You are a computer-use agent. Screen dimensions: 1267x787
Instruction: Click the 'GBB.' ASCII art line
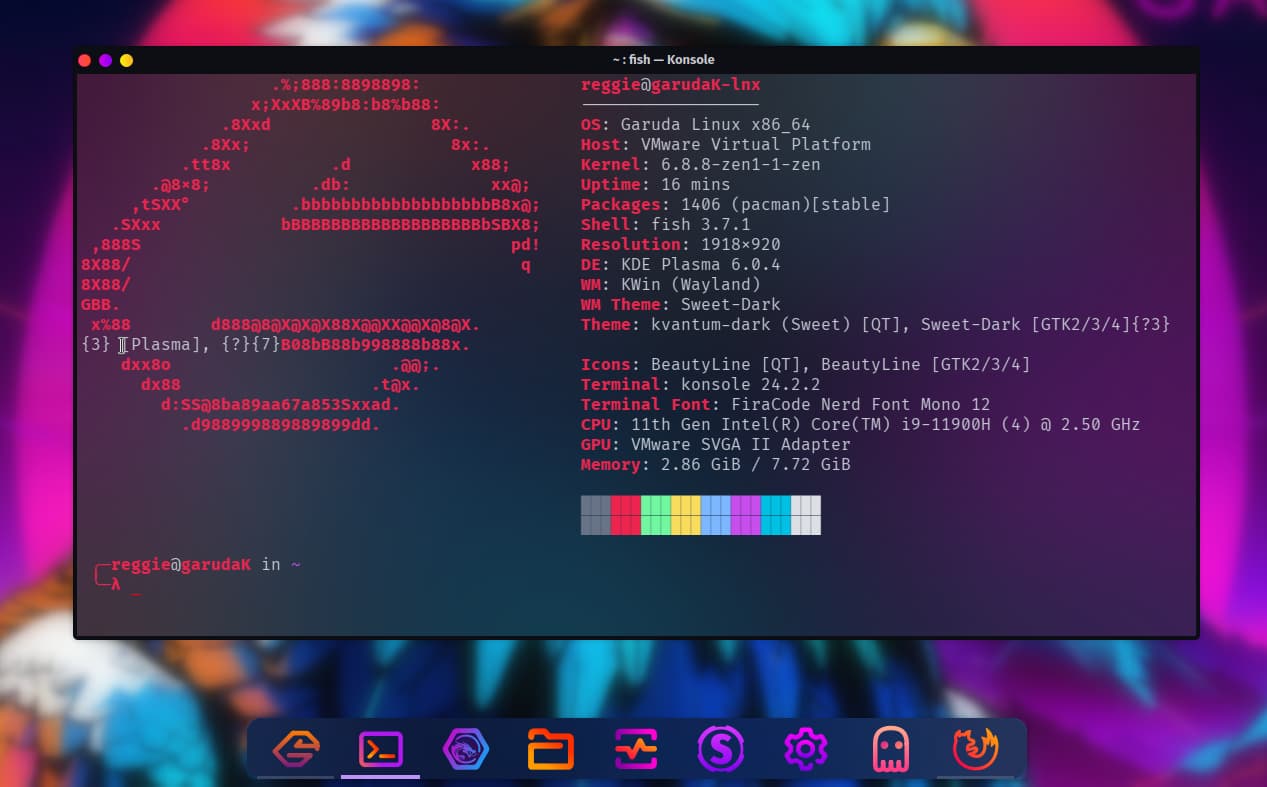[x=101, y=305]
